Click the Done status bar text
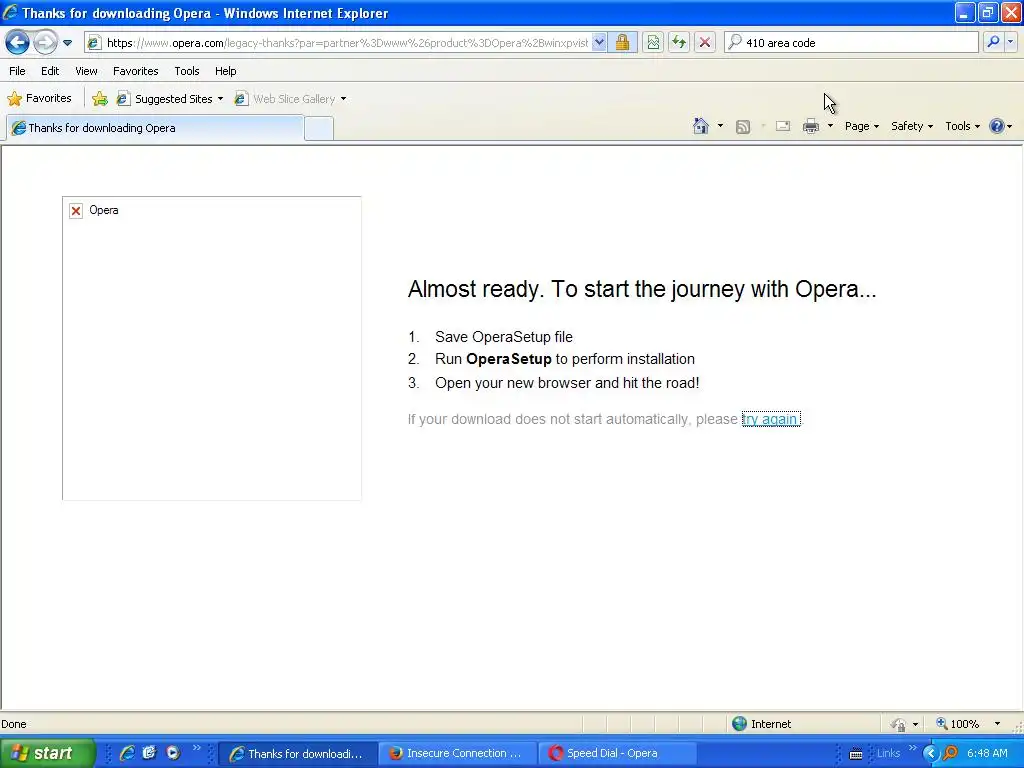This screenshot has height=768, width=1024. click(x=14, y=724)
